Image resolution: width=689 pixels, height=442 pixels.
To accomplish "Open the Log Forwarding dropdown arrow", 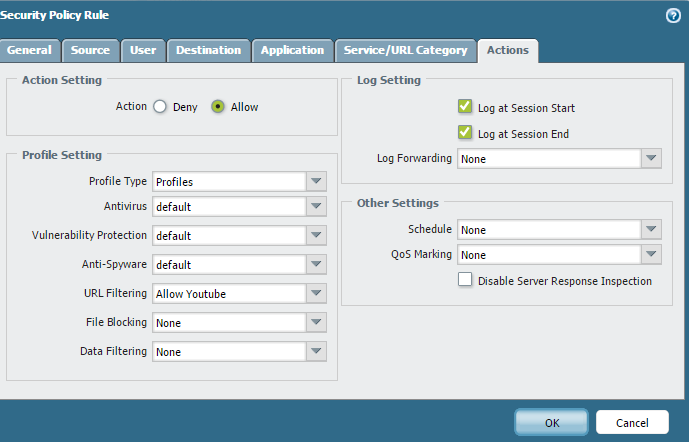I will pos(651,158).
